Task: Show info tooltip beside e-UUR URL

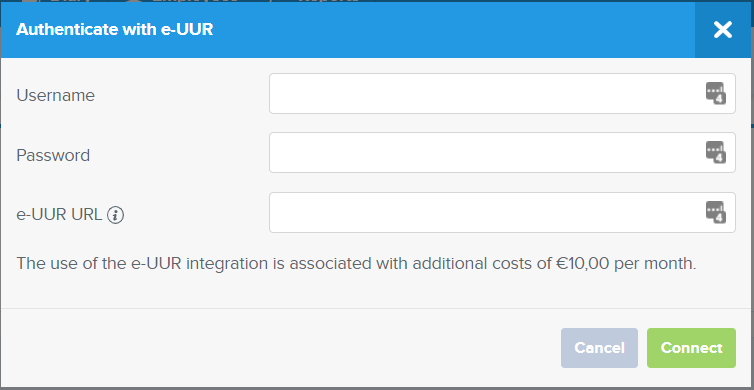Action: tap(115, 215)
